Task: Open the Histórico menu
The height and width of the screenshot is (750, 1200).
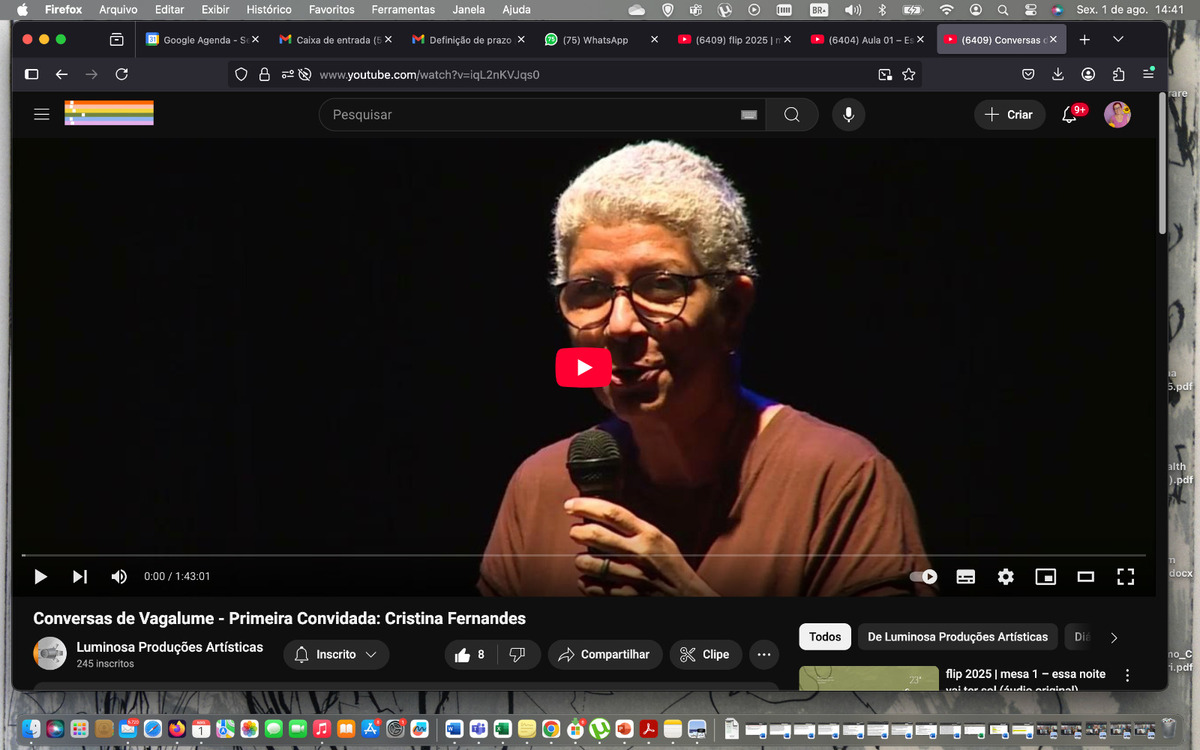Action: [x=268, y=9]
